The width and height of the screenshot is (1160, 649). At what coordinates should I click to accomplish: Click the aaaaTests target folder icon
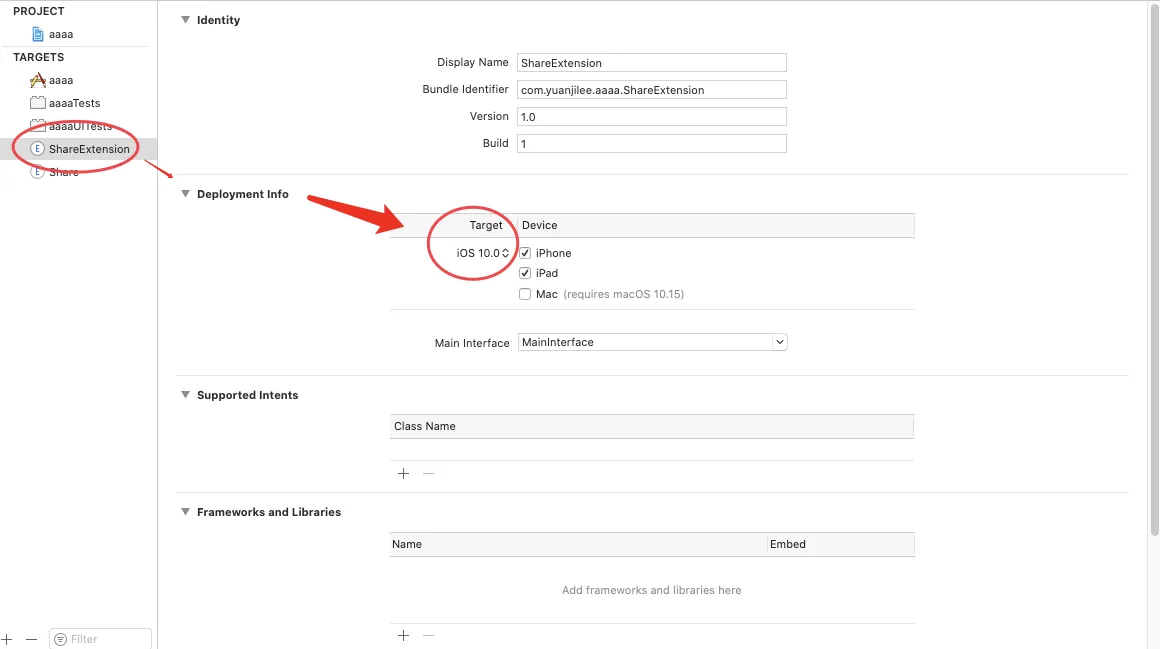tap(38, 103)
